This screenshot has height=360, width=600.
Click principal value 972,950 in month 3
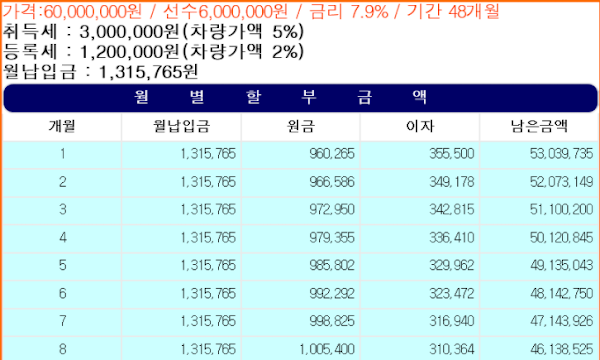tap(332, 210)
